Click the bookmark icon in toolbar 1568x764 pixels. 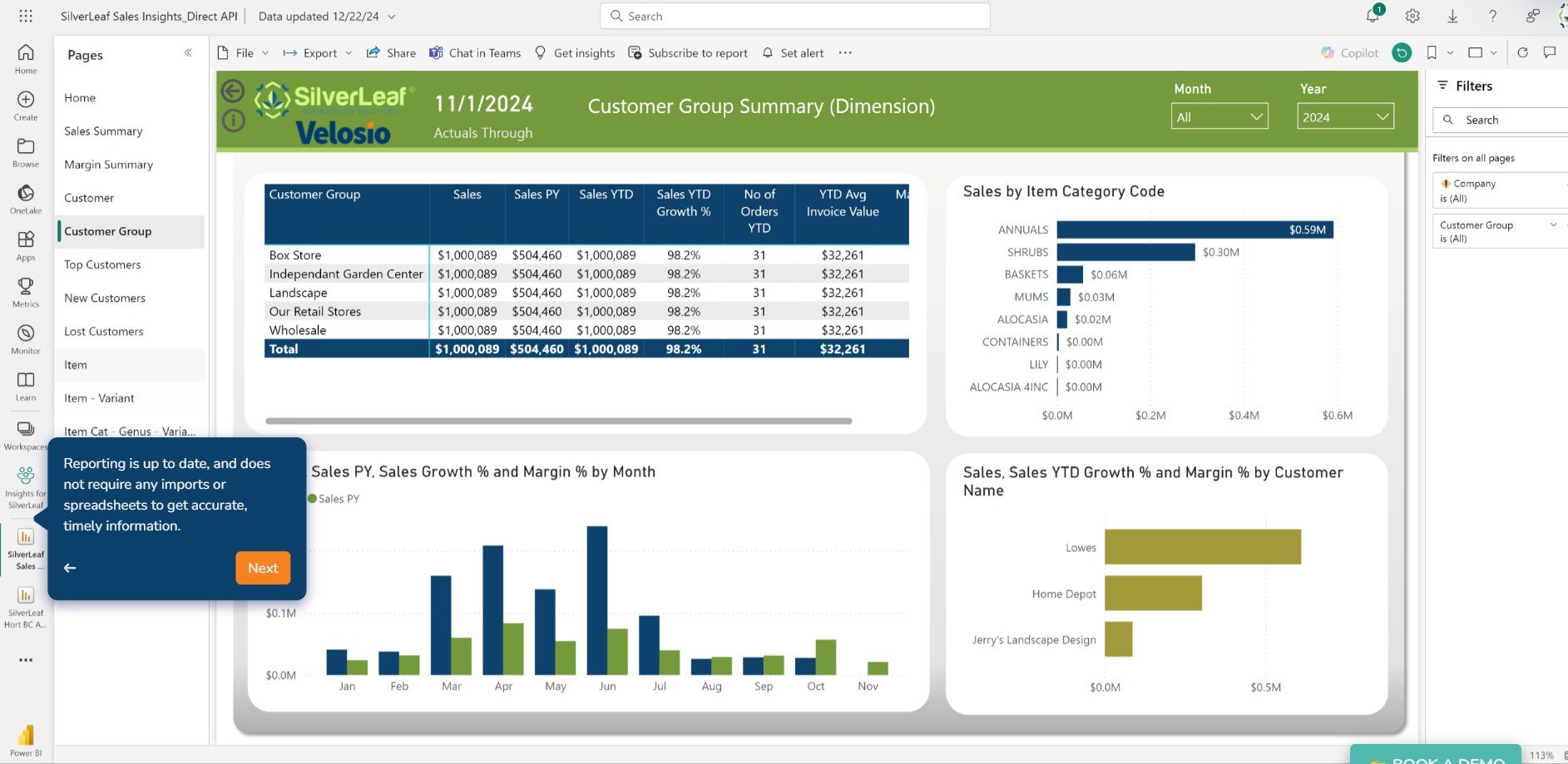[x=1432, y=52]
